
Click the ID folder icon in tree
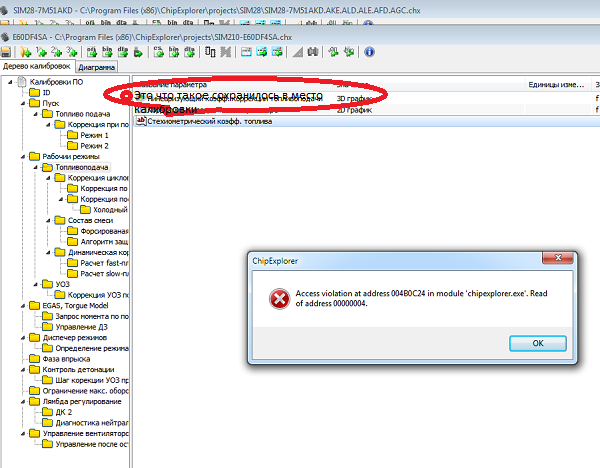click(x=33, y=92)
